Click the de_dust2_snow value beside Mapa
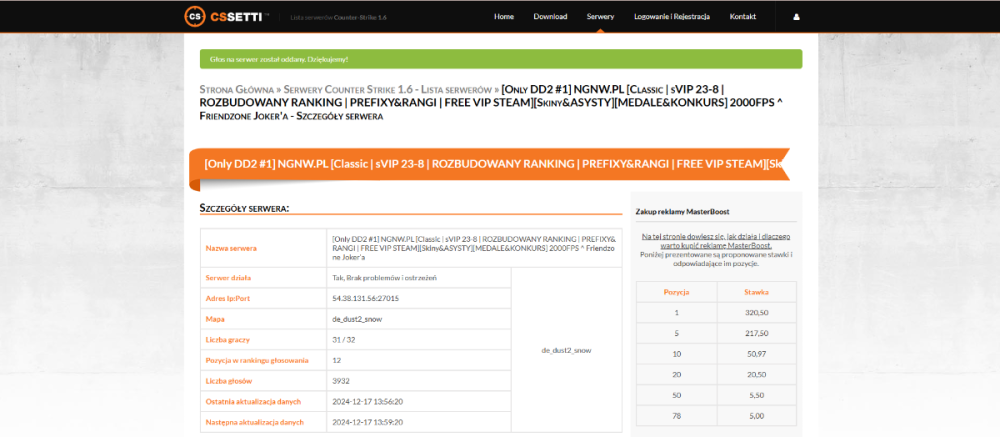Image resolution: width=1000 pixels, height=437 pixels. pyautogui.click(x=357, y=319)
